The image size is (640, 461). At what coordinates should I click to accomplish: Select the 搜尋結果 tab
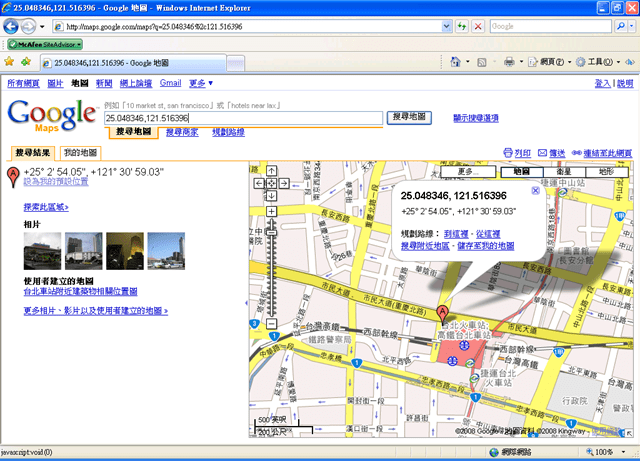point(33,153)
